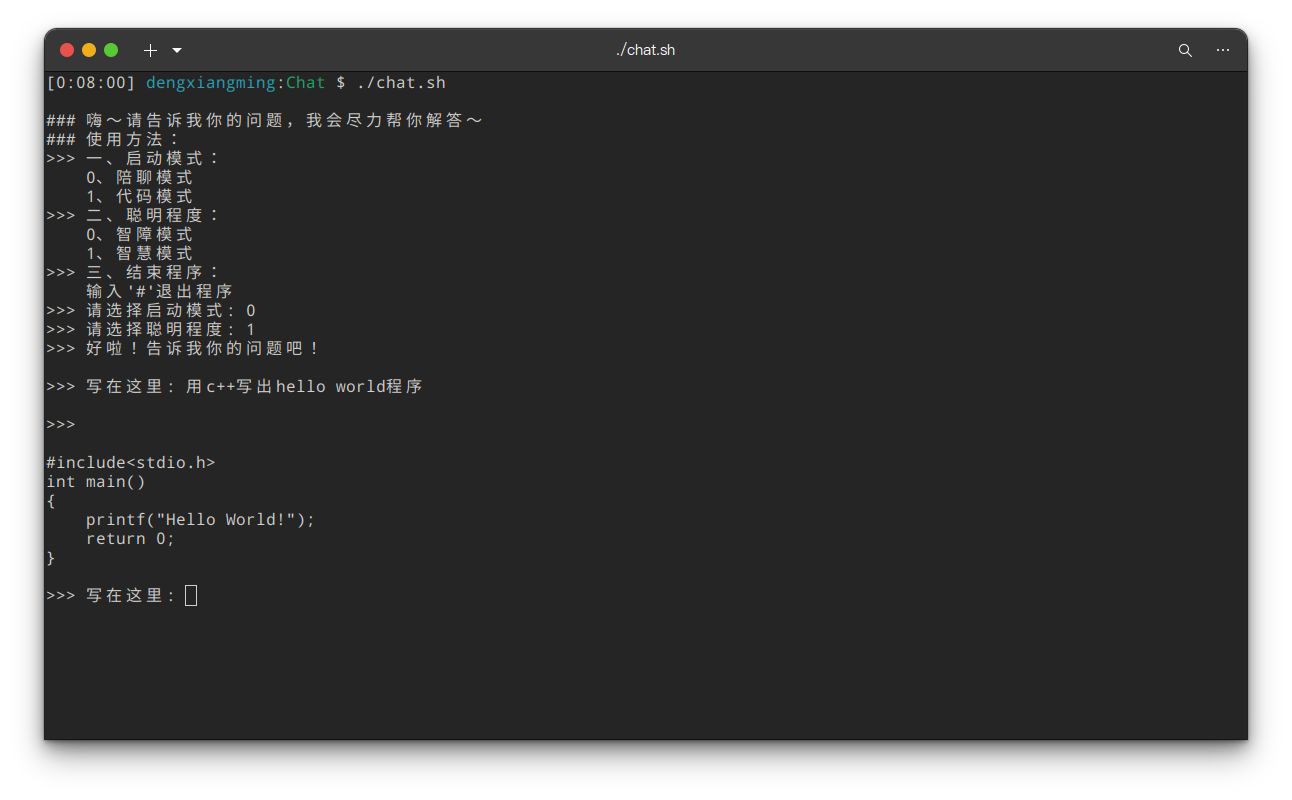Image resolution: width=1292 pixels, height=800 pixels.
Task: Click the 输入'#'退出程序 instruction line
Action: pos(159,292)
